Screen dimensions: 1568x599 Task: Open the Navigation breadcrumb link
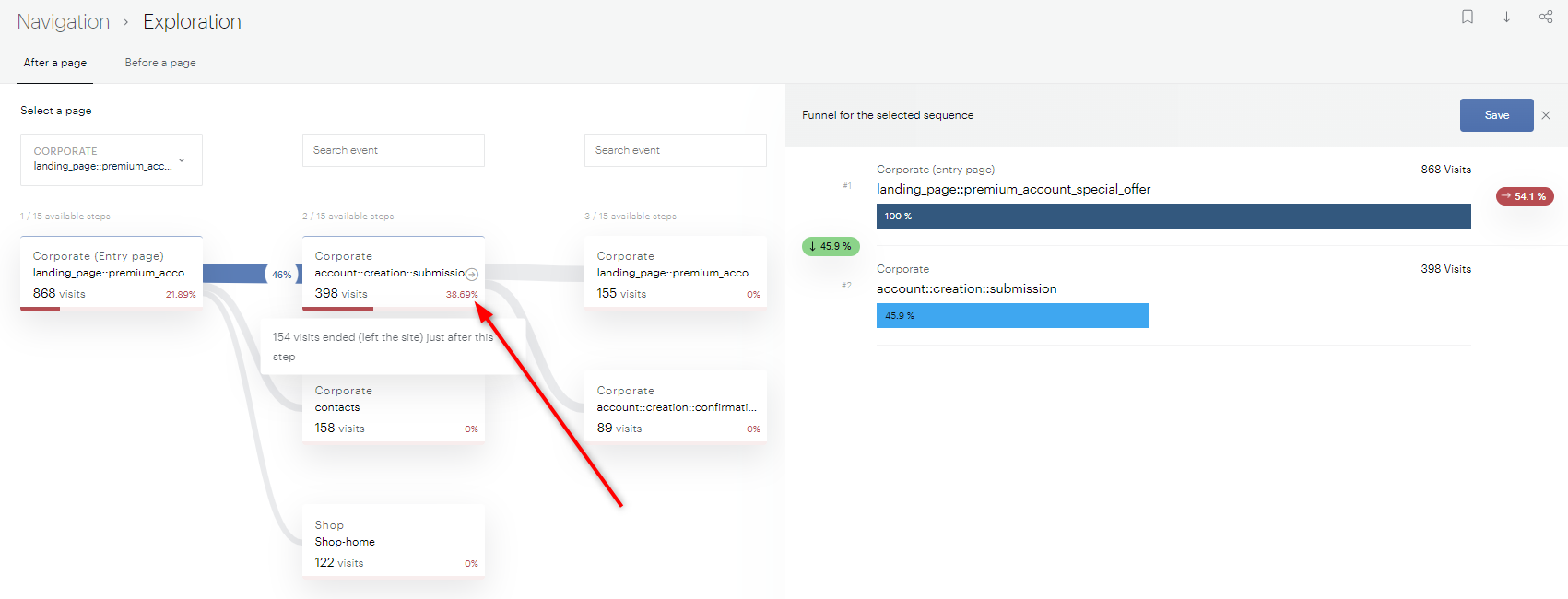pyautogui.click(x=63, y=22)
